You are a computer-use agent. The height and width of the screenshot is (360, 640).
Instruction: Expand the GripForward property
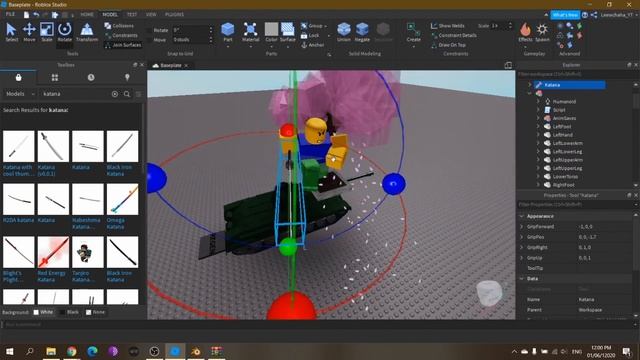tap(522, 227)
